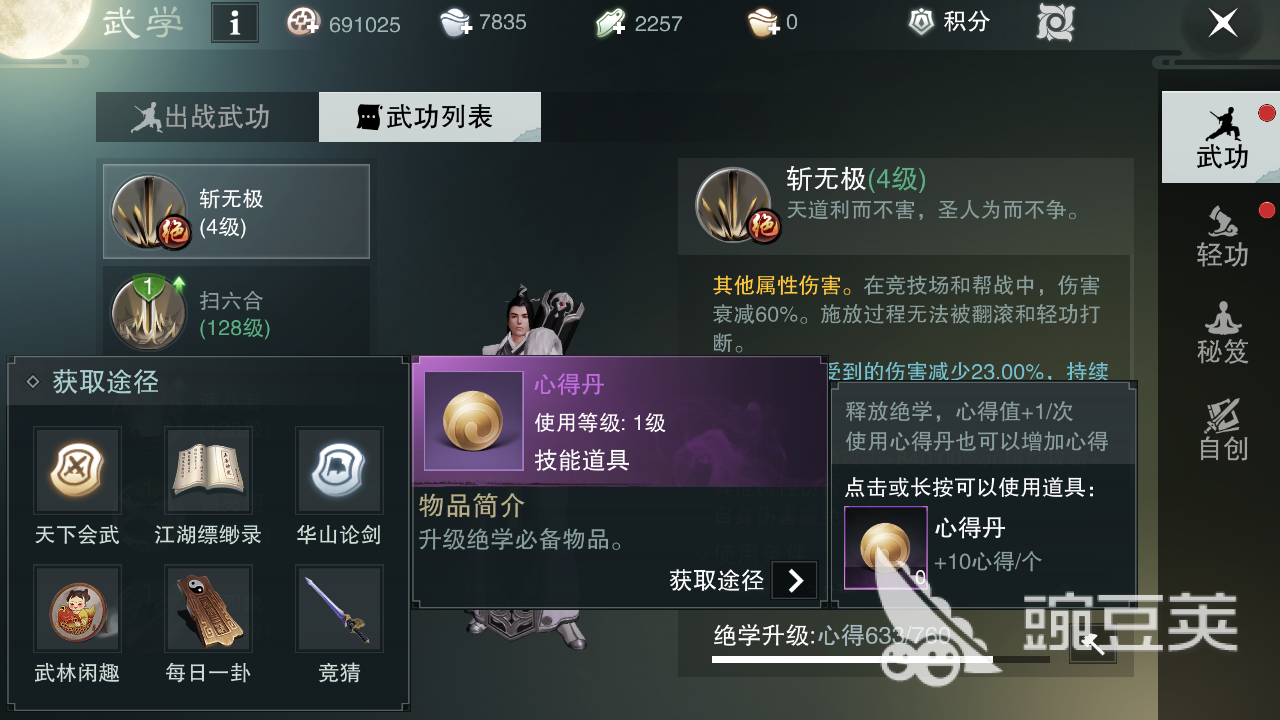Expand 获取途径 with the arrow button

tap(795, 580)
